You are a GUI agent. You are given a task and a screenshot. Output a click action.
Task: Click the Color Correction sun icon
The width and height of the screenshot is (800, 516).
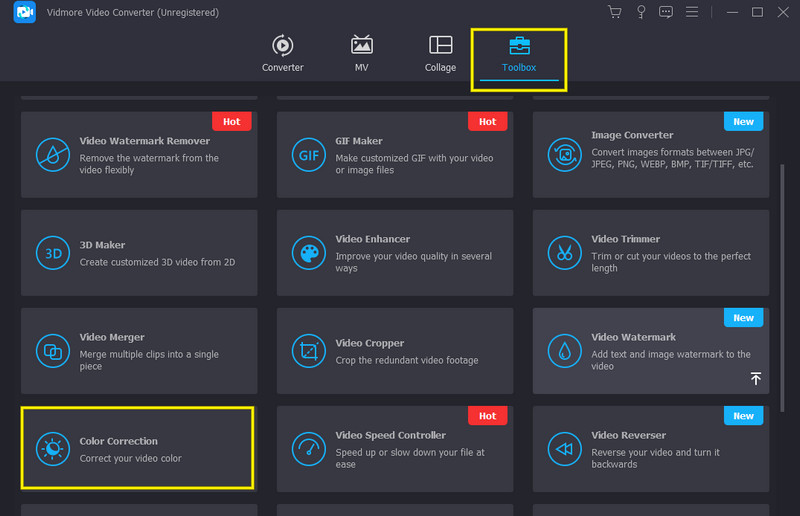click(x=51, y=448)
